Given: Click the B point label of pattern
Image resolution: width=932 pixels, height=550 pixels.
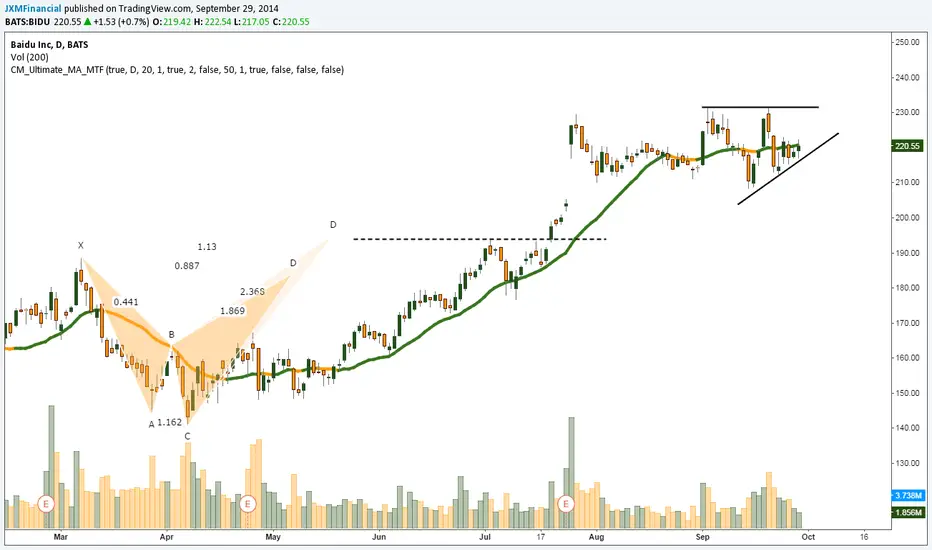Looking at the screenshot, I should click(x=172, y=335).
